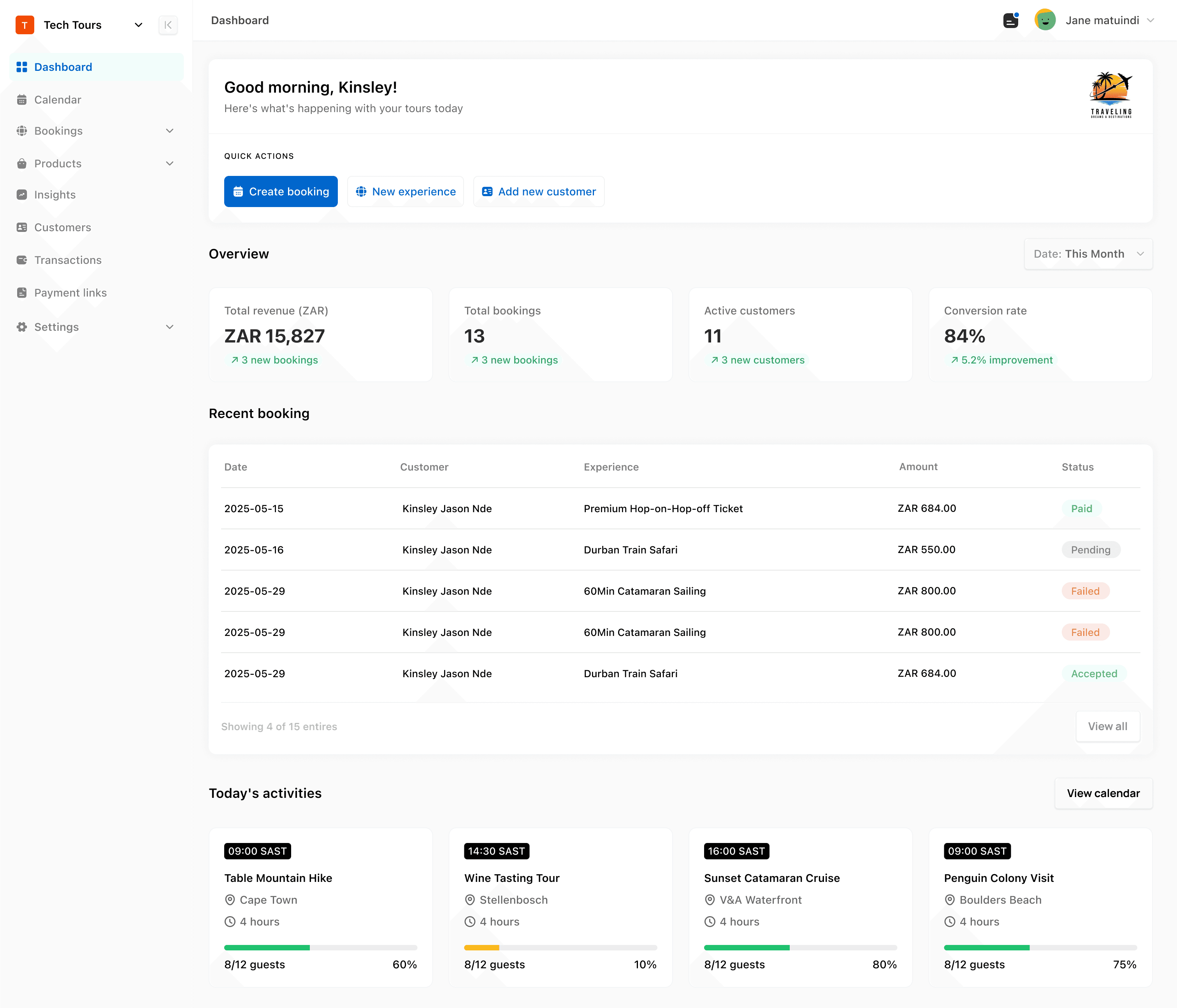Open the Date: This Month dropdown
Screen dimensions: 1177x1008
click(1088, 254)
